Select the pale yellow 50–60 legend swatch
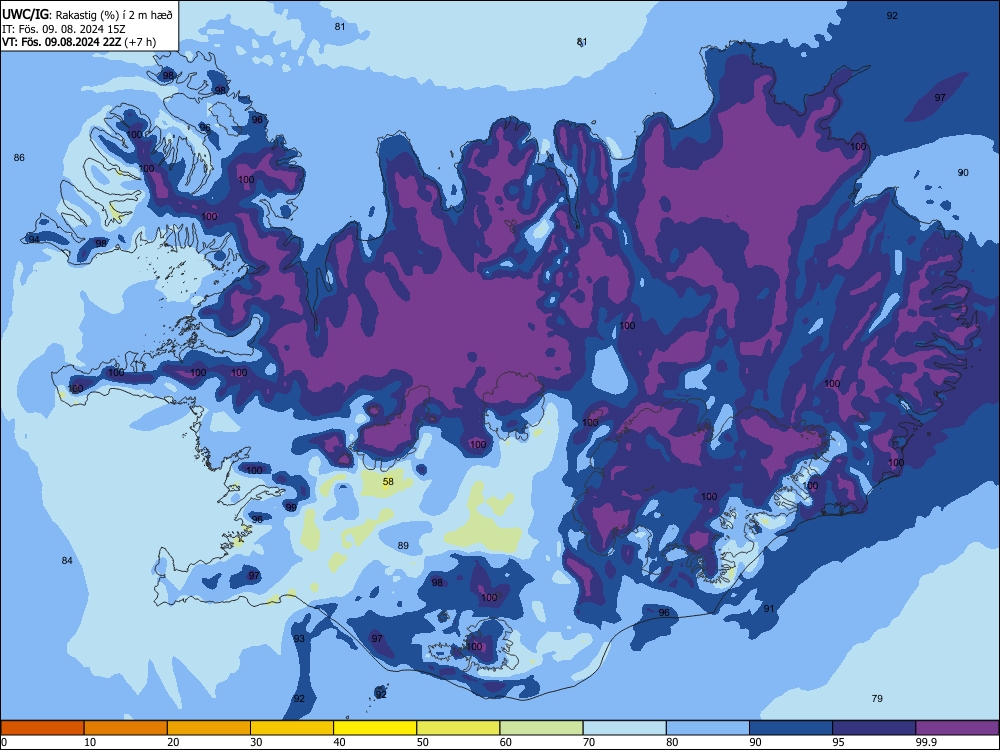Viewport: 1000px width, 750px height. point(458,728)
